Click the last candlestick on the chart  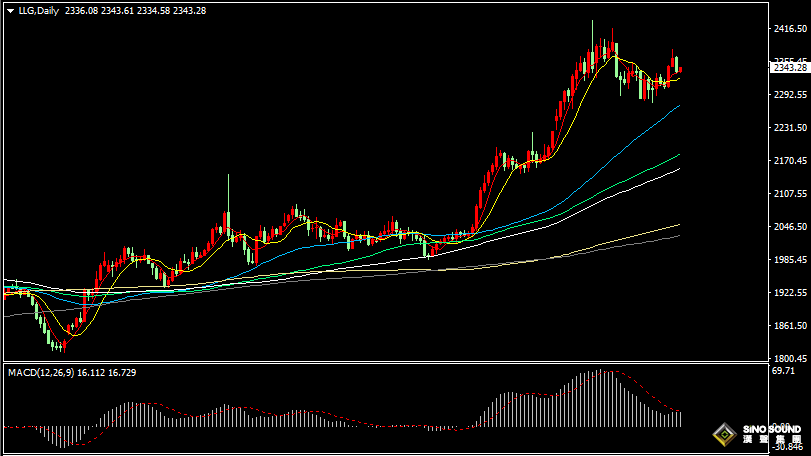[x=679, y=69]
